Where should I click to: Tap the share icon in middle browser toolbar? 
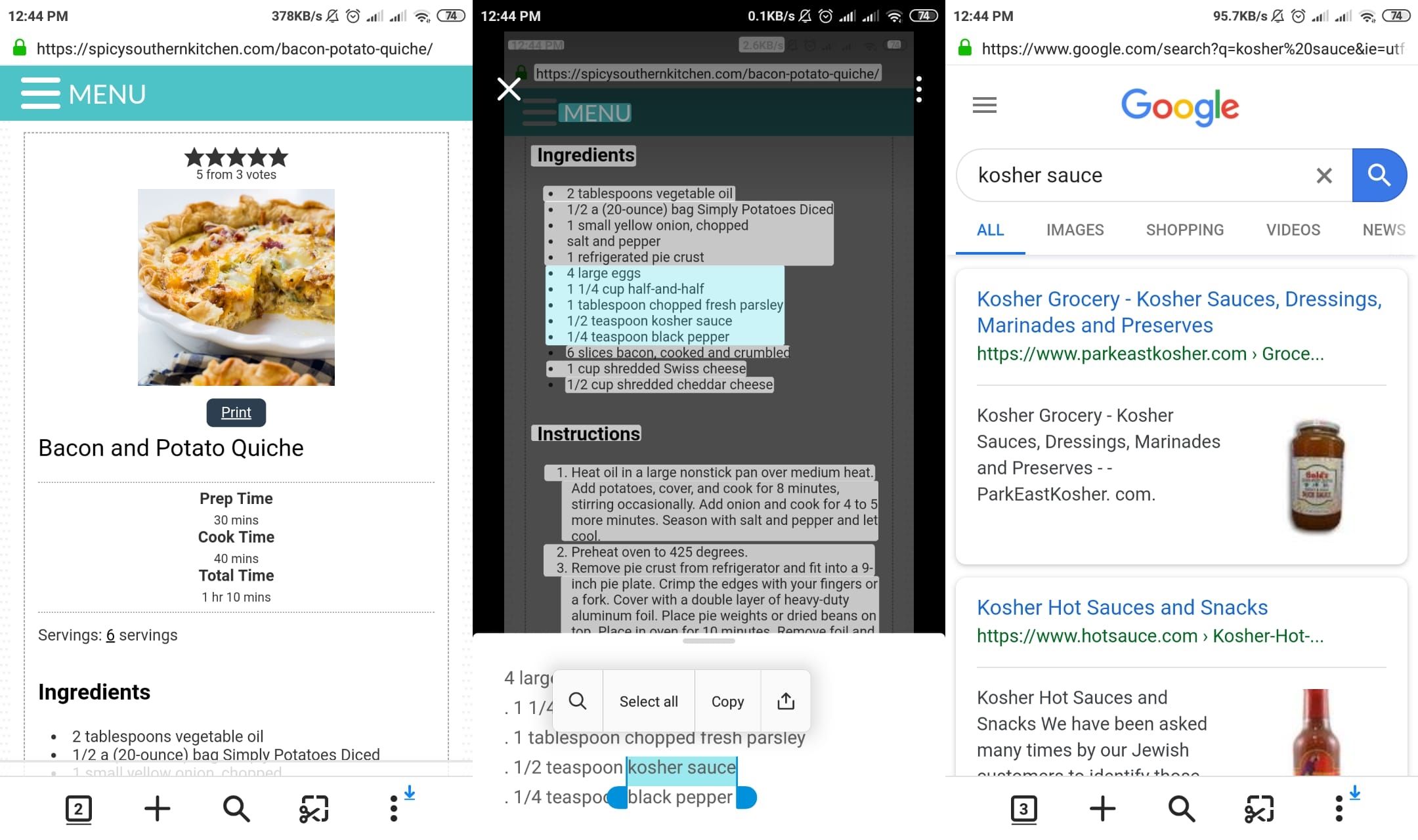[785, 700]
